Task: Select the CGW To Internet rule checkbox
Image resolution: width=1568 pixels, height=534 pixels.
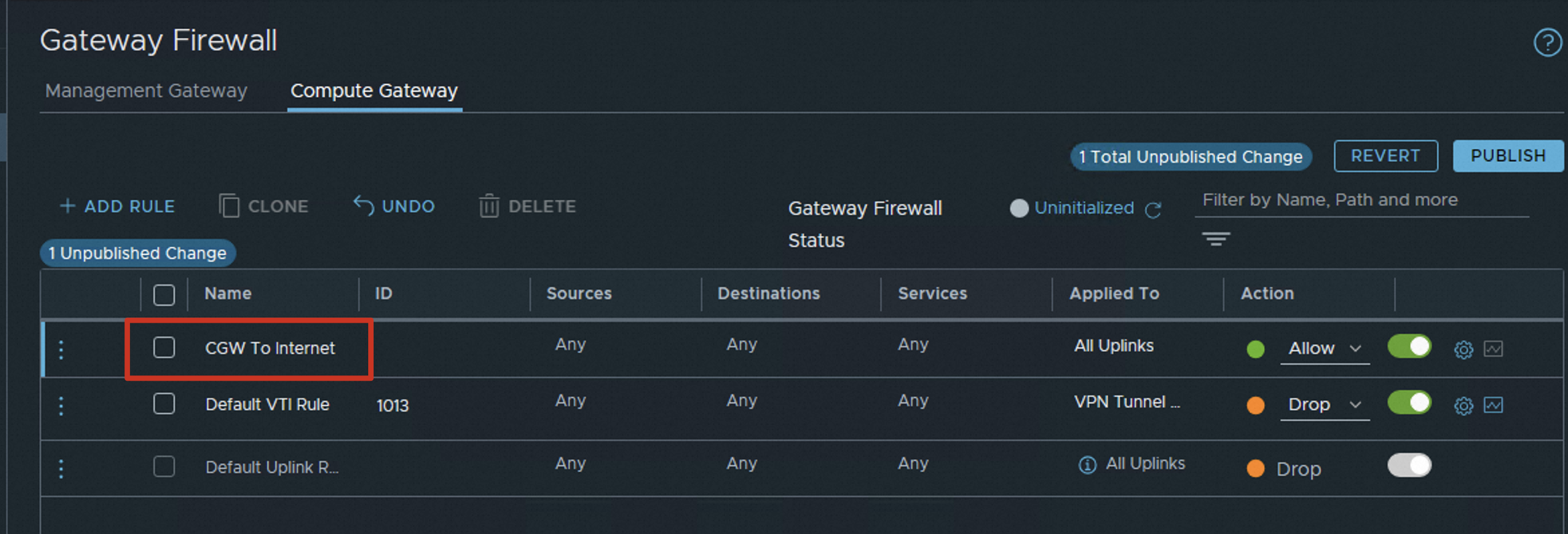Action: (x=164, y=347)
